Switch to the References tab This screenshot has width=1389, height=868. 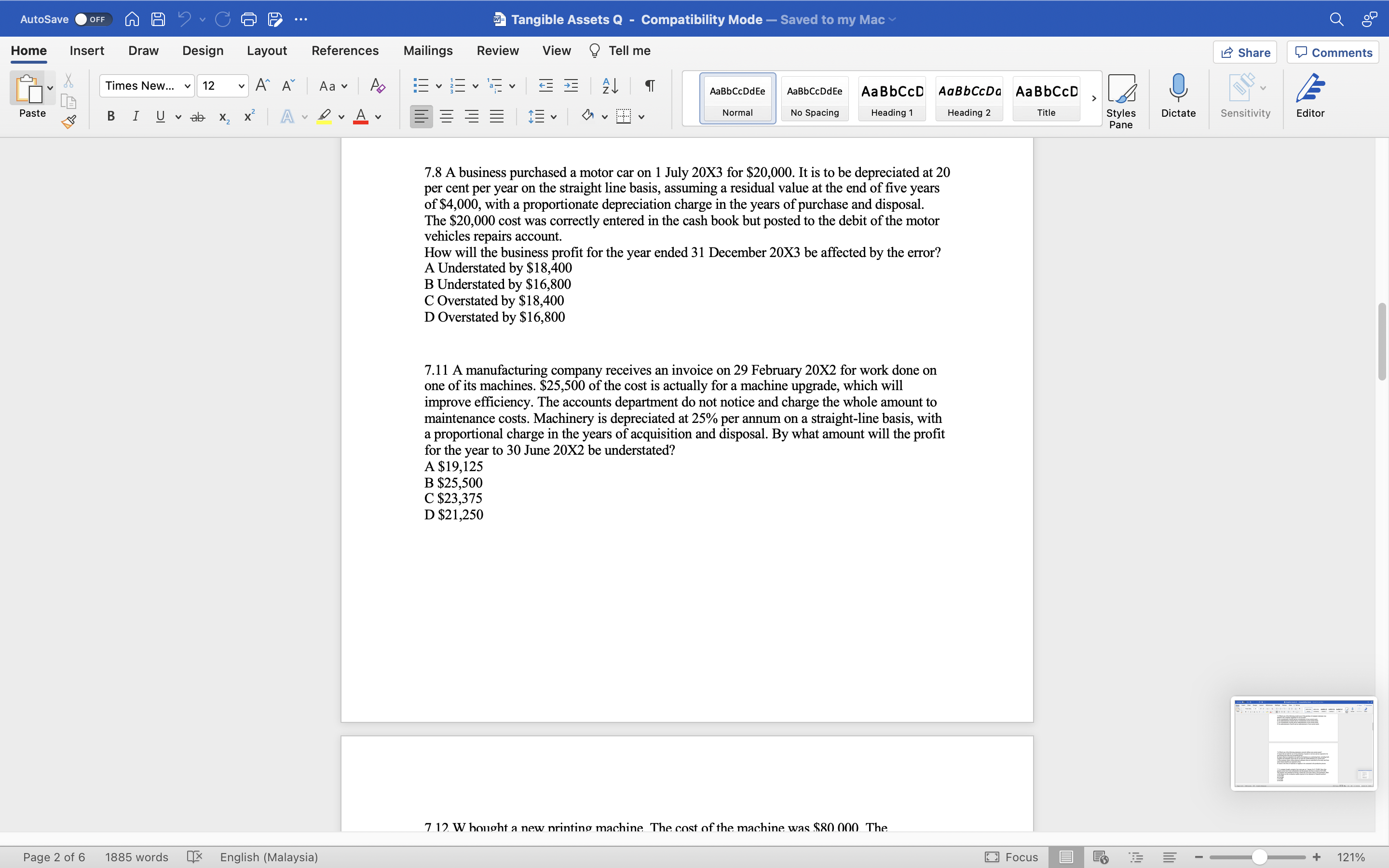coord(345,51)
